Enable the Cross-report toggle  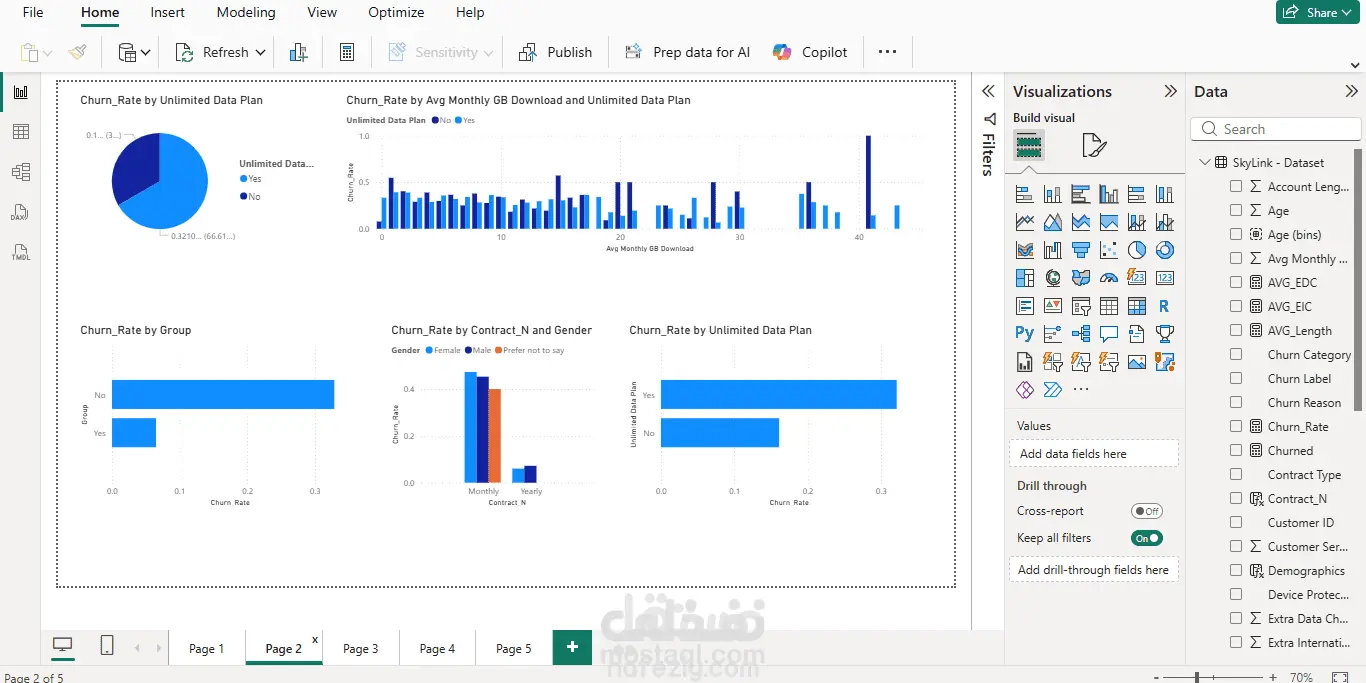click(1147, 511)
